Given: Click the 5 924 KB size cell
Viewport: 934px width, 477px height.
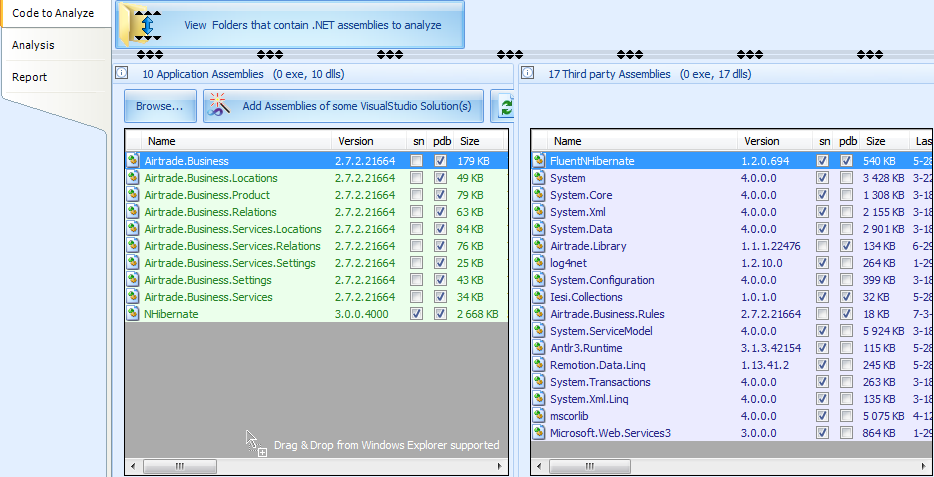Looking at the screenshot, I should (885, 331).
